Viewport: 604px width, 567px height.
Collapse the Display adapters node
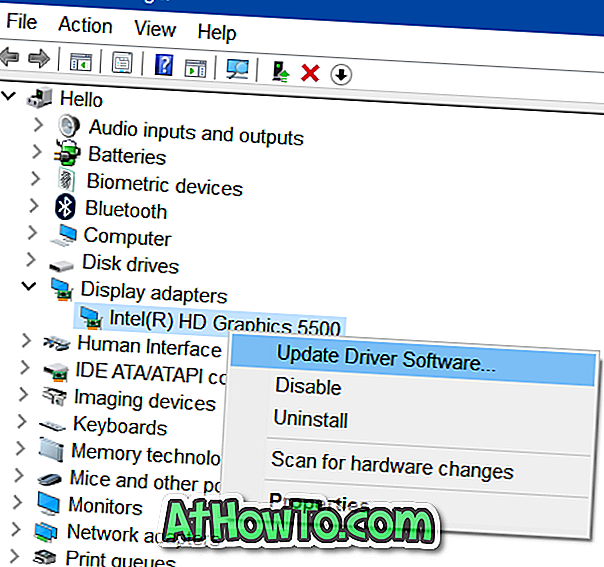(29, 286)
